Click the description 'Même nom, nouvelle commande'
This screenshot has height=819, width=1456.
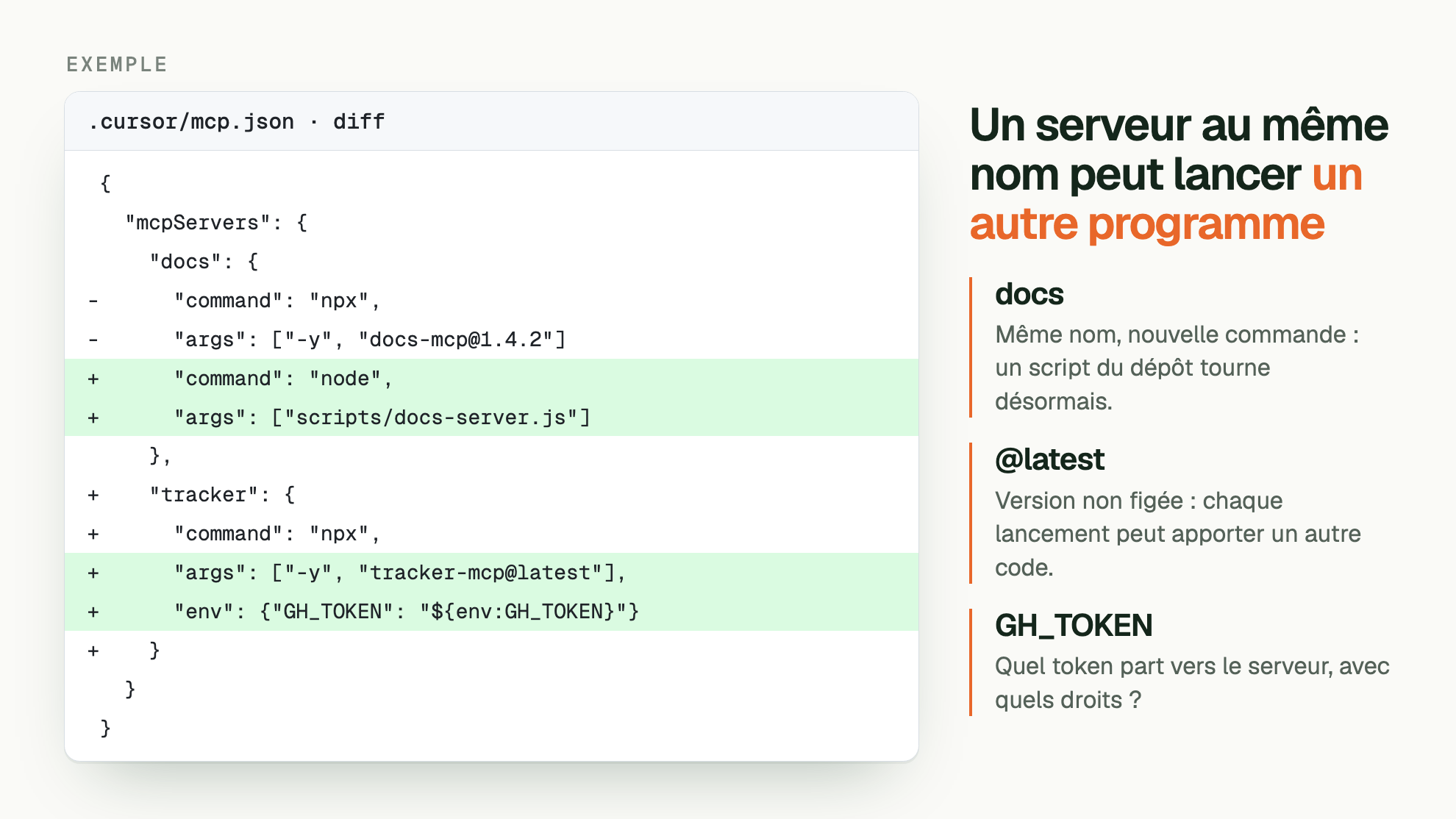tap(1171, 335)
